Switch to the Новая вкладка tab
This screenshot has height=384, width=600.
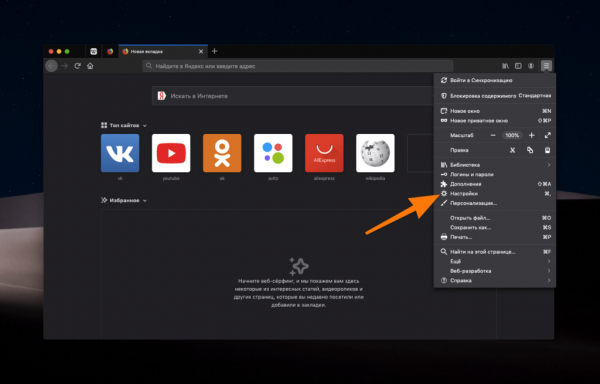pos(163,51)
